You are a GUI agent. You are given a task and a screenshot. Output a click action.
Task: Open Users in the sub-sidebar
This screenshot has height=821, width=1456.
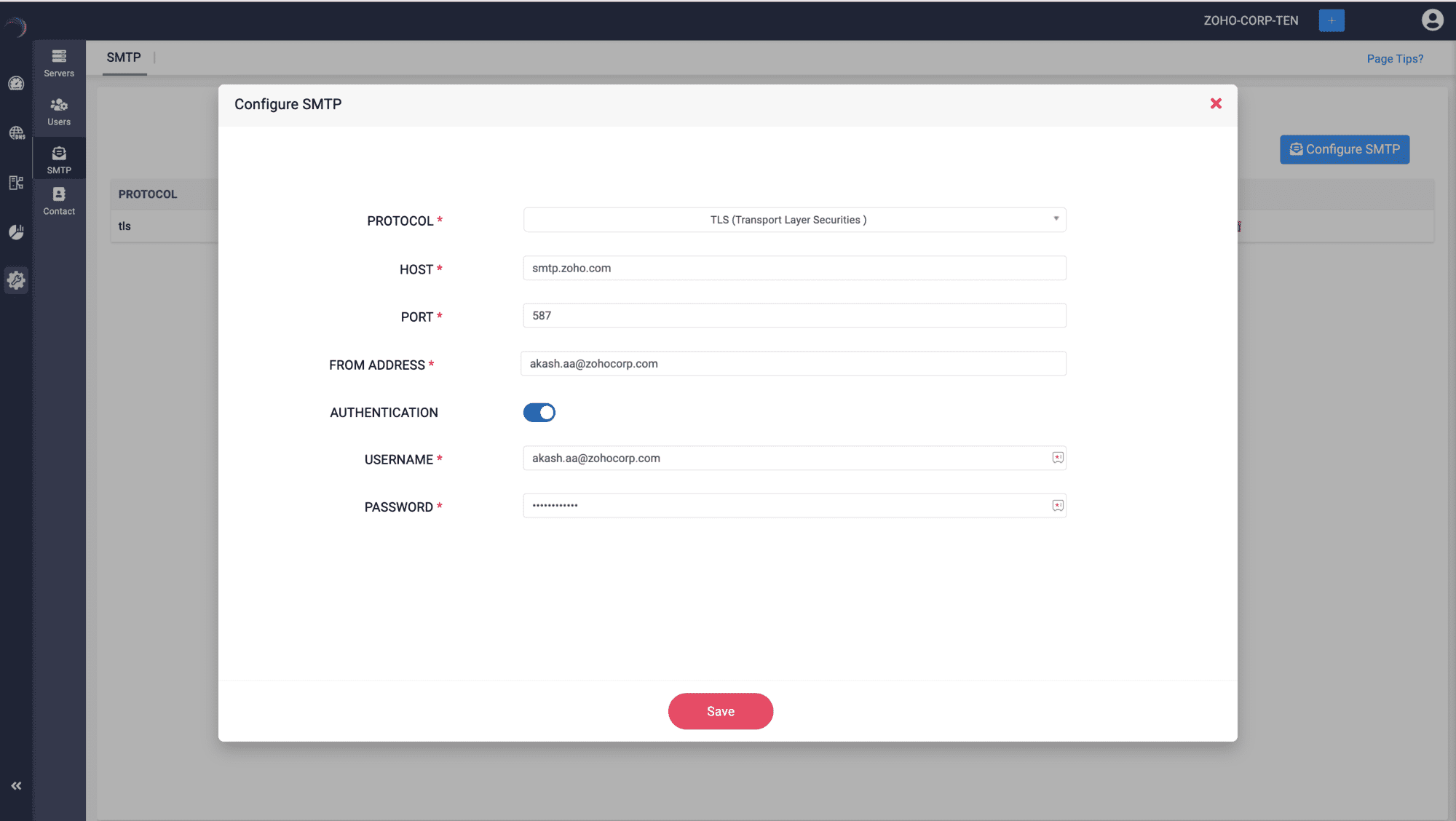coord(59,111)
